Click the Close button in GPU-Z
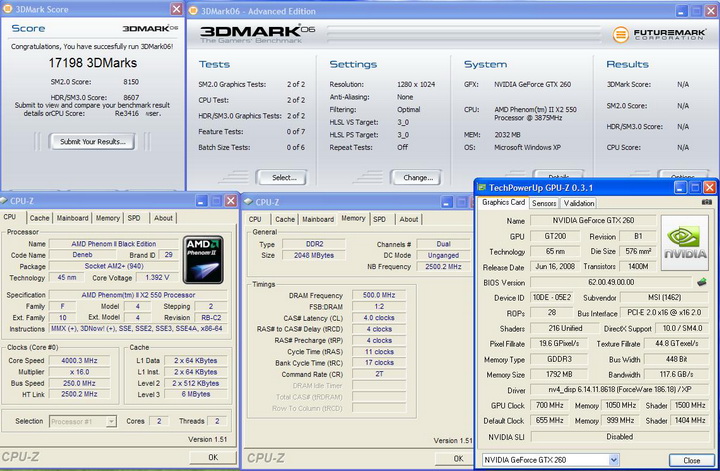The height and width of the screenshot is (471, 720). point(692,460)
